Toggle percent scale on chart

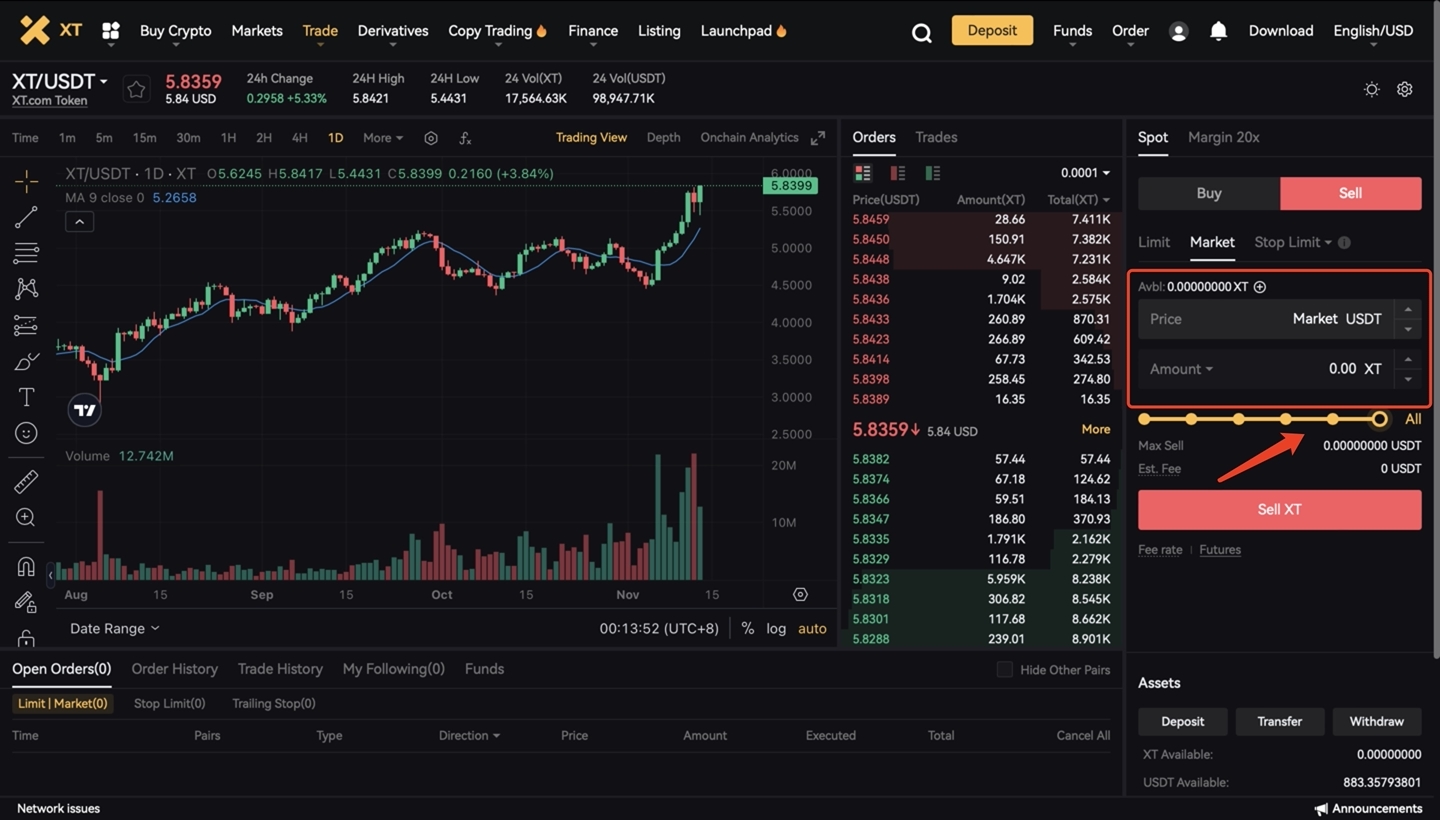pyautogui.click(x=747, y=628)
